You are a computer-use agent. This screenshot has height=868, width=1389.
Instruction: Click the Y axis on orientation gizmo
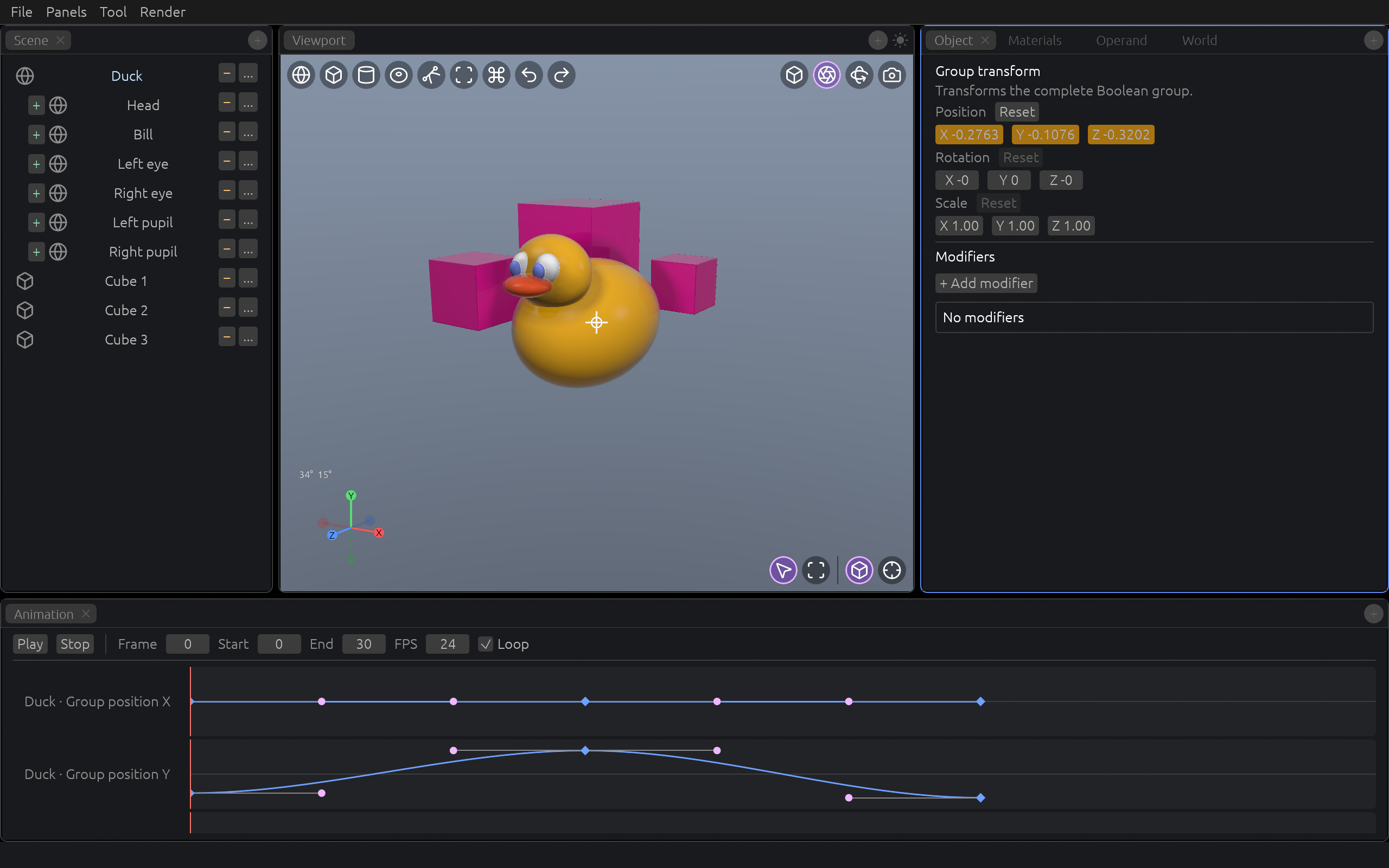point(351,495)
